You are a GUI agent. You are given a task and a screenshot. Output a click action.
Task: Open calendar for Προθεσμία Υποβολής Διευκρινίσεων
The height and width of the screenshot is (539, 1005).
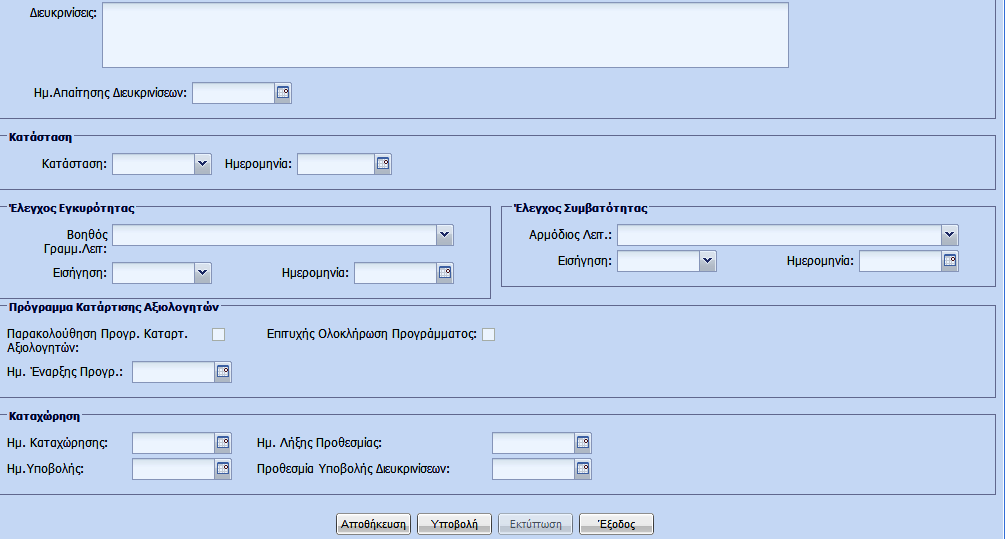click(x=583, y=469)
